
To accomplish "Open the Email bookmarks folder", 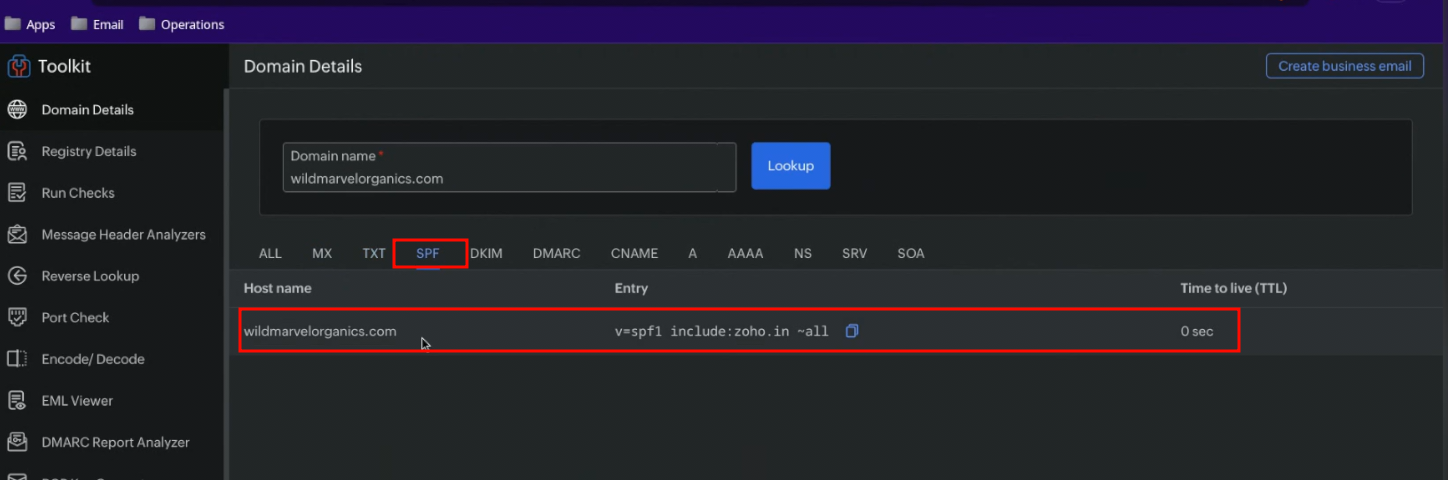I will [x=97, y=24].
